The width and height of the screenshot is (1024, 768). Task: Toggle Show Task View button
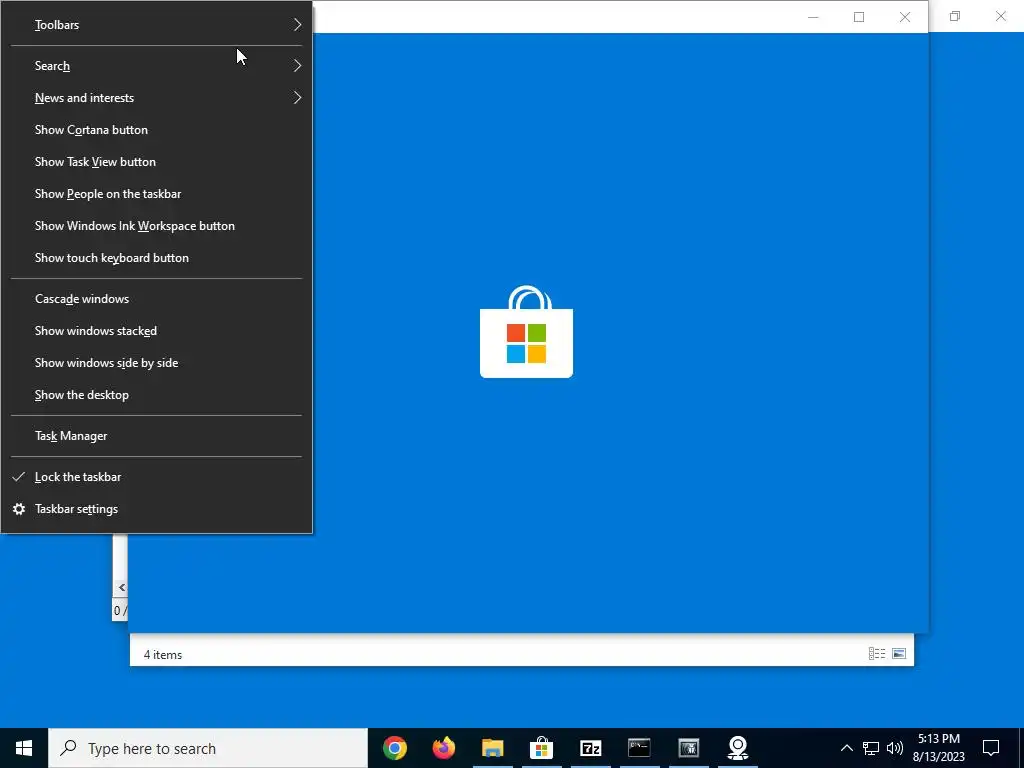click(157, 161)
